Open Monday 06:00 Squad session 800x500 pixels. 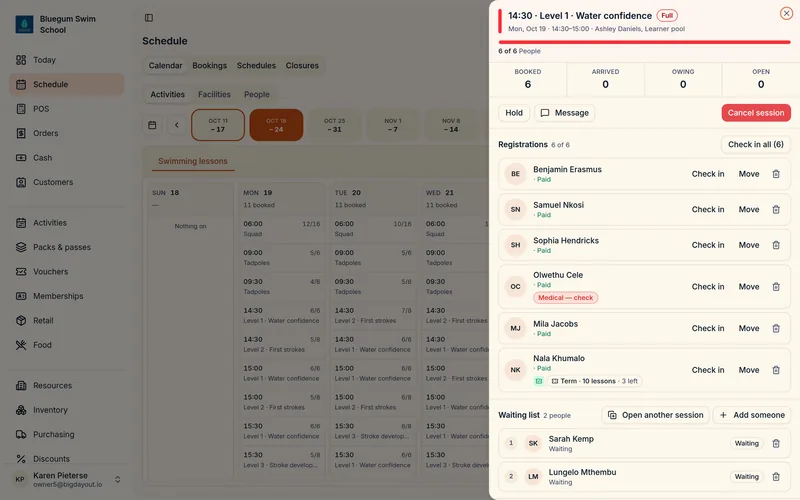pos(282,229)
